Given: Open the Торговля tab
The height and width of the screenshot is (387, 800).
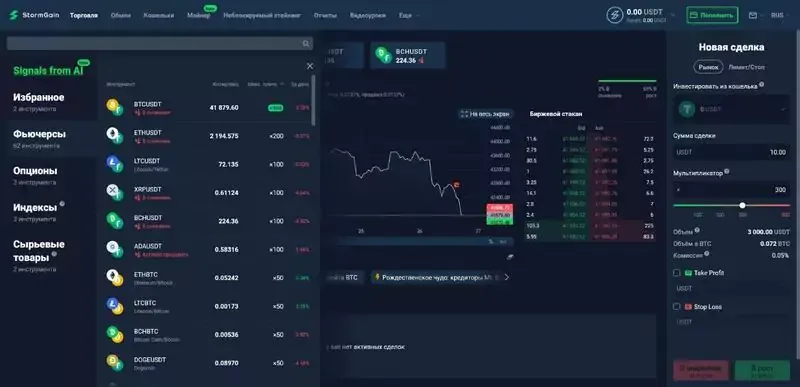Looking at the screenshot, I should (x=84, y=15).
